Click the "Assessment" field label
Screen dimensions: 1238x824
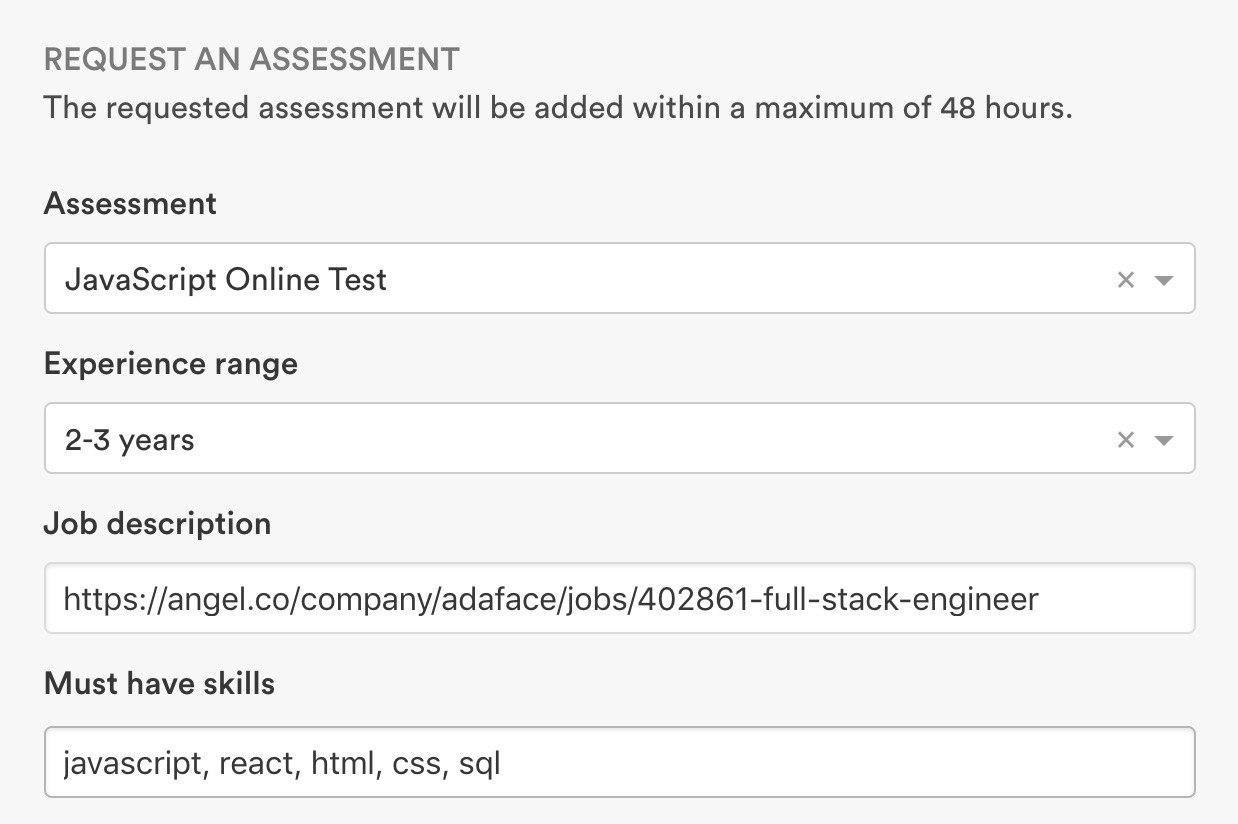tap(130, 204)
